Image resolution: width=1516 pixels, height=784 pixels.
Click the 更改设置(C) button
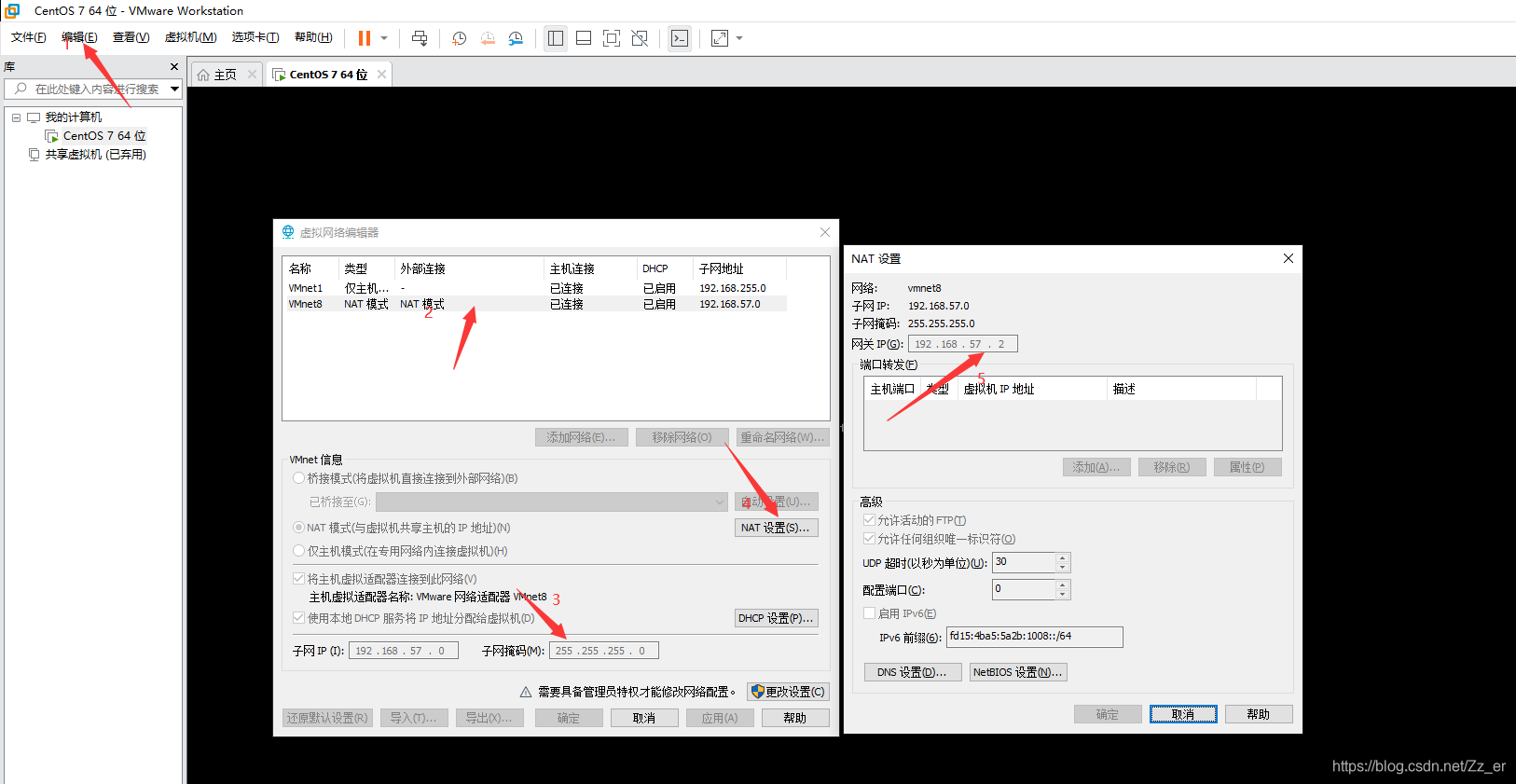[788, 692]
